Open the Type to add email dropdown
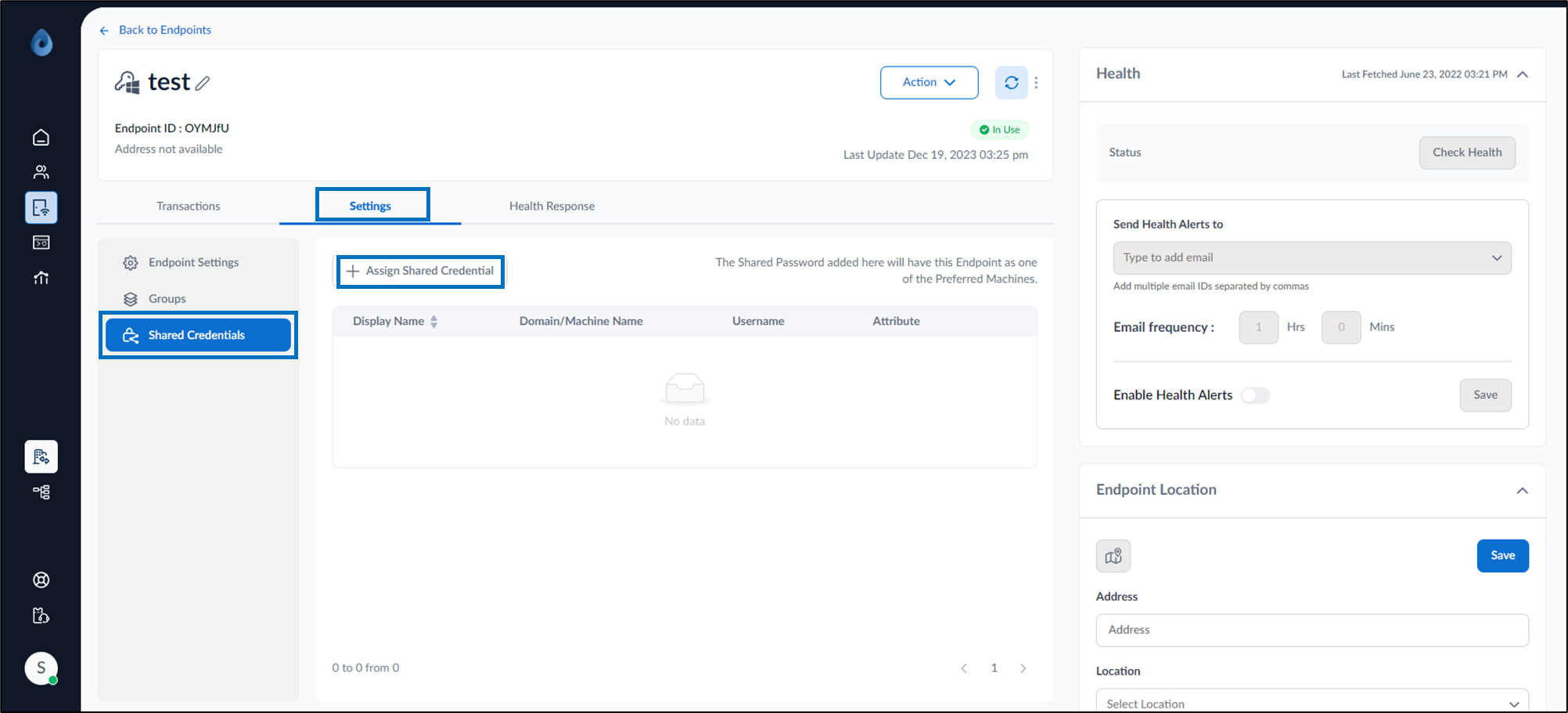This screenshot has width=1568, height=713. coord(1311,258)
